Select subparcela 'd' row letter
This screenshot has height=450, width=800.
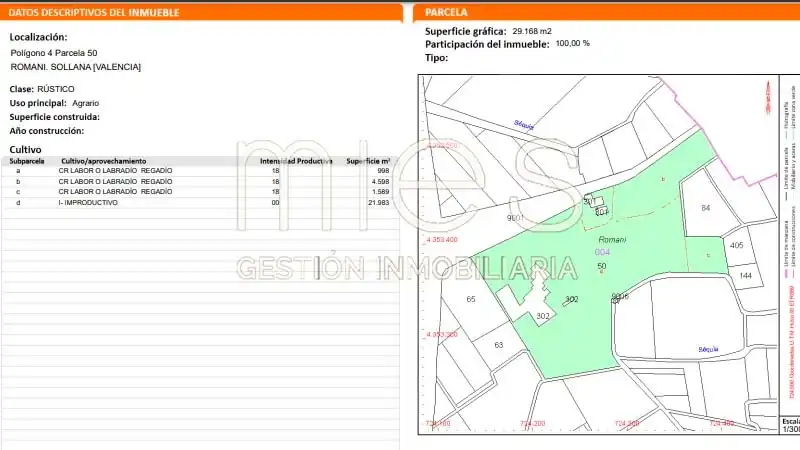[18, 203]
